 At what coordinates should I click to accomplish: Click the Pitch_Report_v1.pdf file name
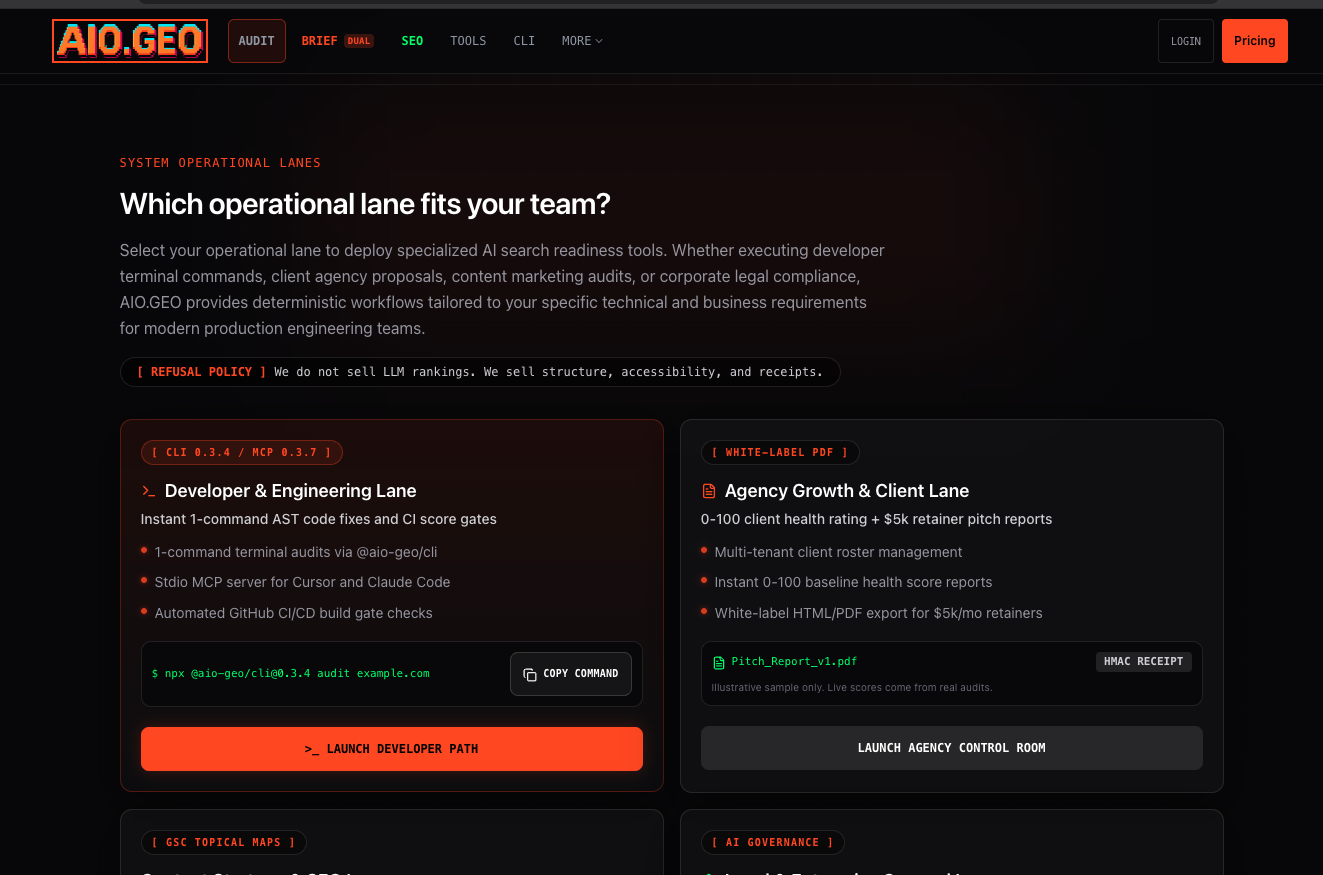pyautogui.click(x=794, y=662)
